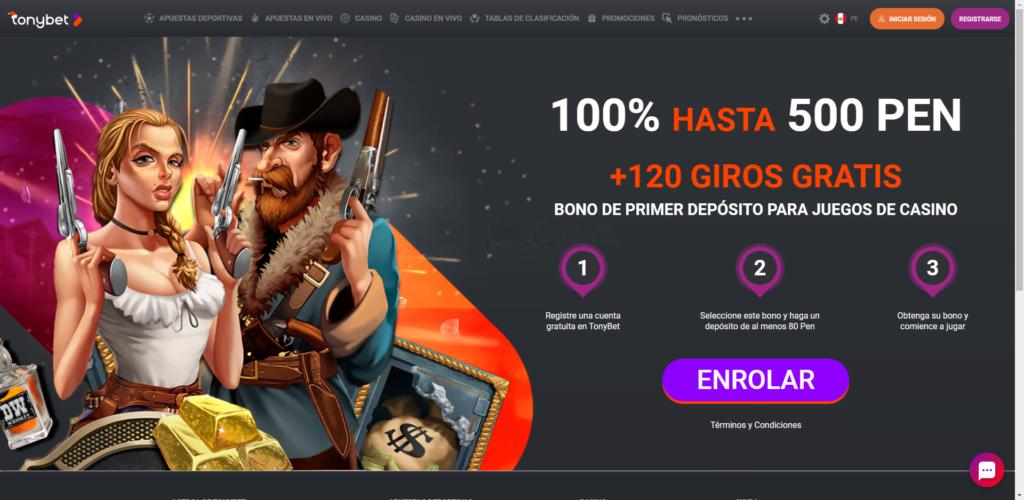The width and height of the screenshot is (1024, 500).
Task: Click the purple ENROLAR button
Action: tap(756, 380)
